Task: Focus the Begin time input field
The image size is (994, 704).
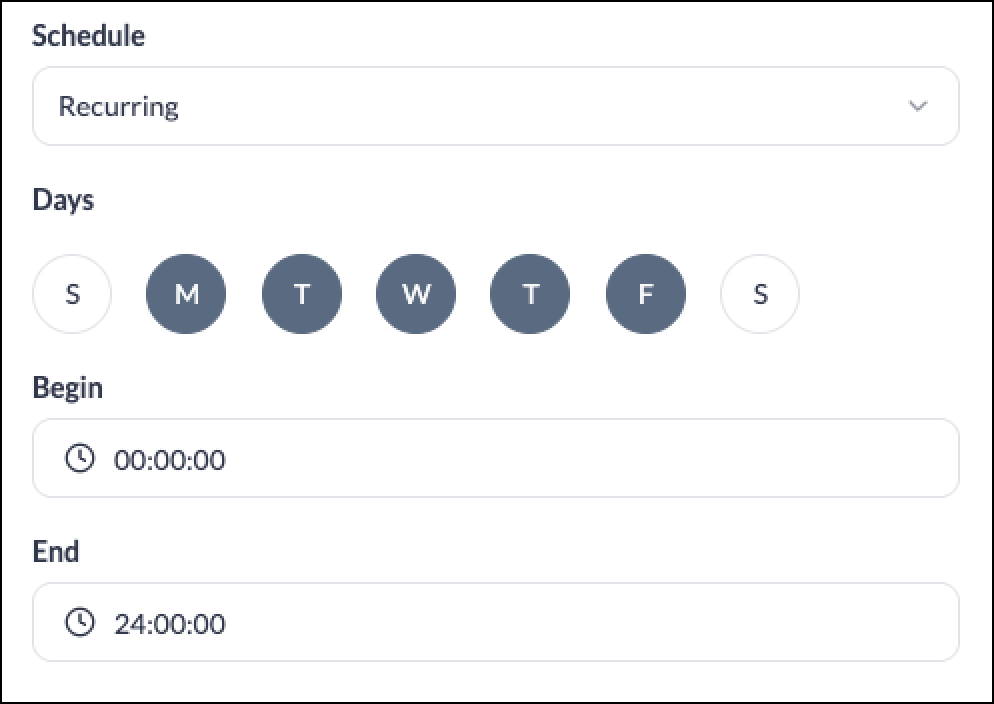Action: (x=496, y=458)
